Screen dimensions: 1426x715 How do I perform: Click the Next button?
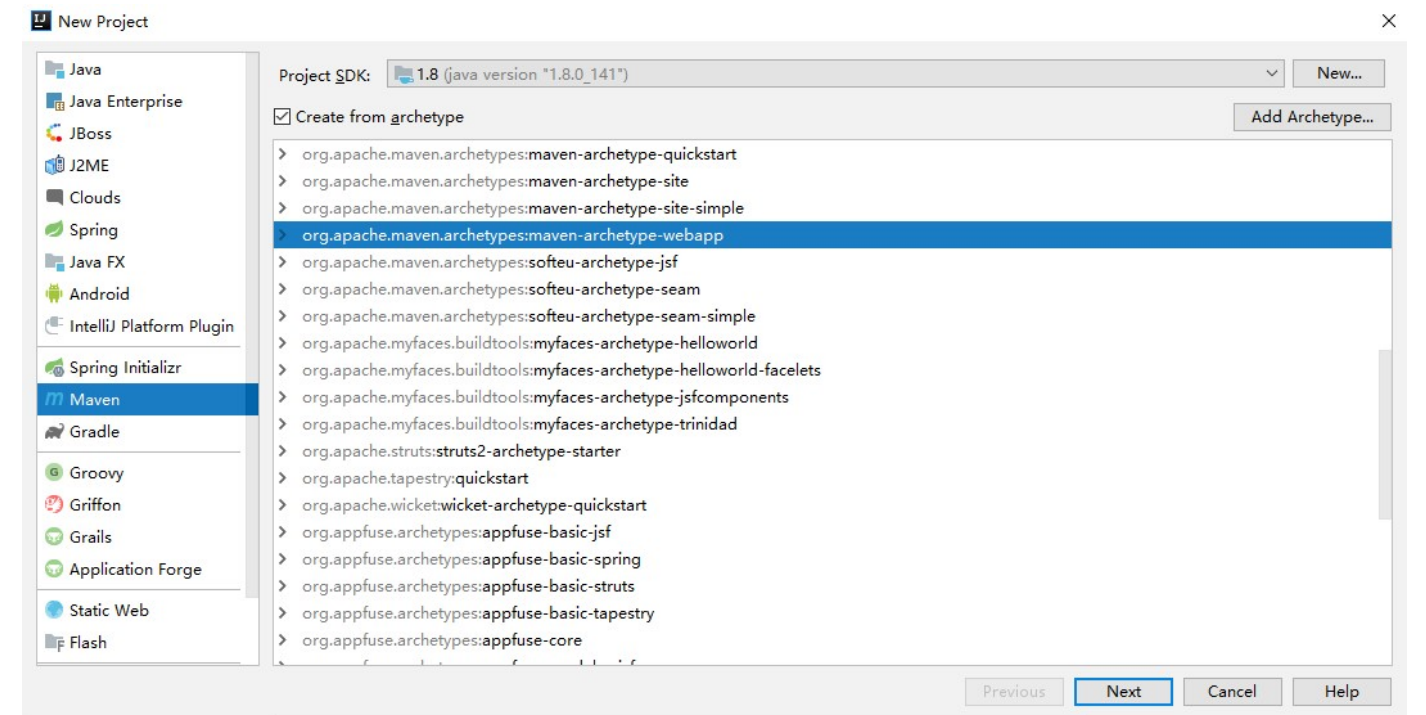click(1124, 692)
